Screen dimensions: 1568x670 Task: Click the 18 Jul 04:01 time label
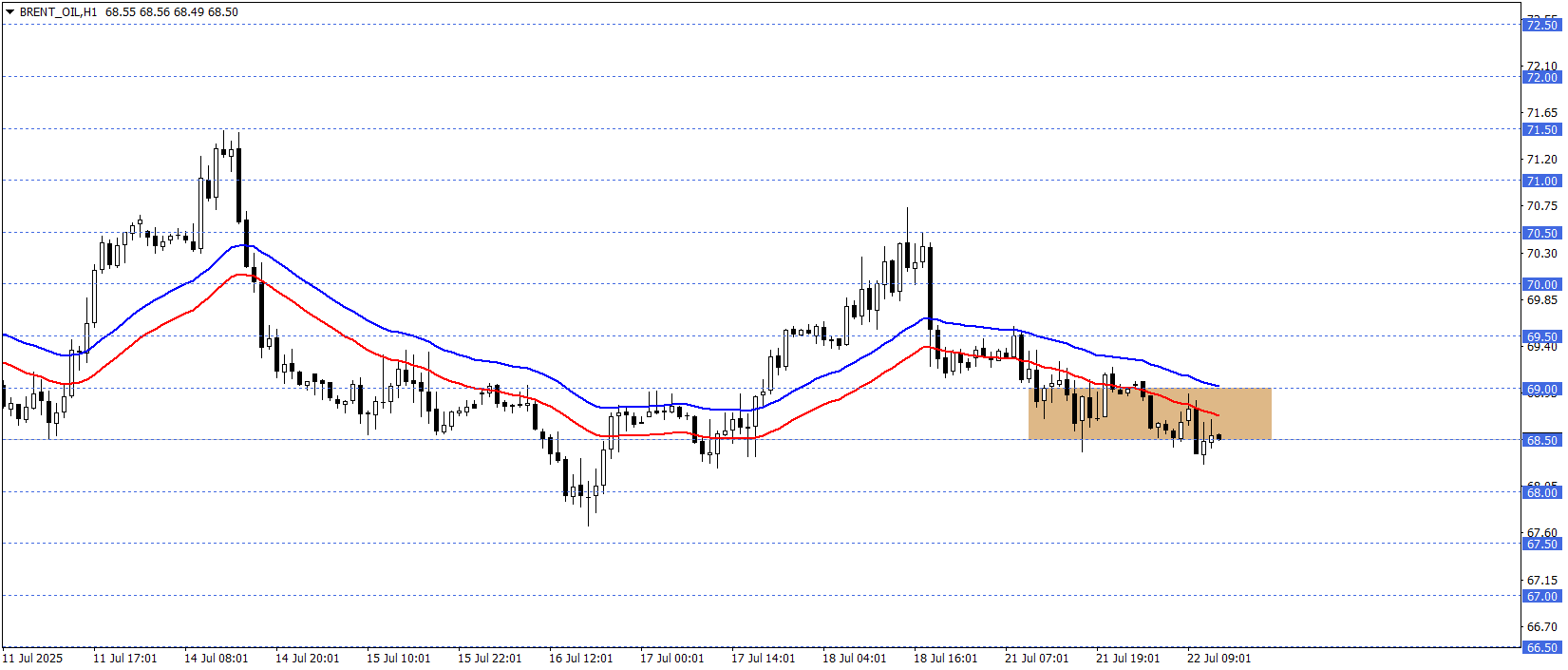click(855, 659)
